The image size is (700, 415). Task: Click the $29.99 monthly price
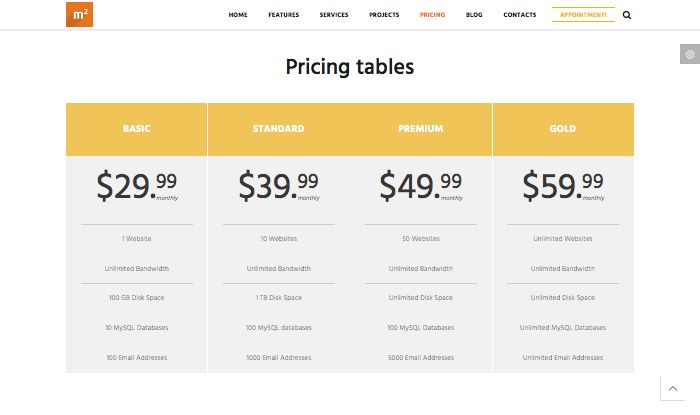click(x=137, y=186)
